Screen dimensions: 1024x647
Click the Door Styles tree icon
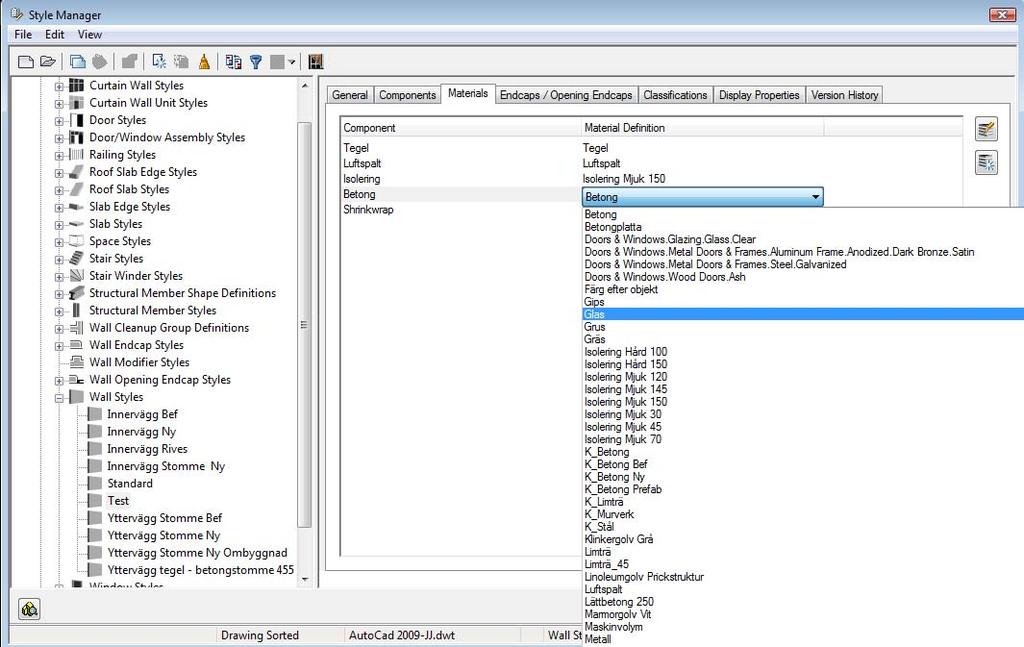pyautogui.click(x=76, y=120)
